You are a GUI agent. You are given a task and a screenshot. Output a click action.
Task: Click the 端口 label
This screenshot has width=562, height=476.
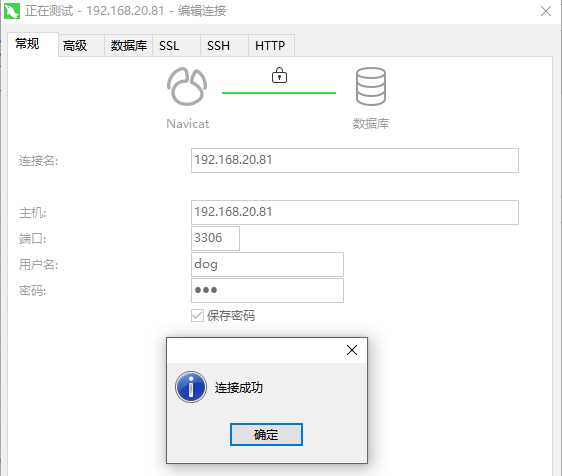[x=33, y=238]
